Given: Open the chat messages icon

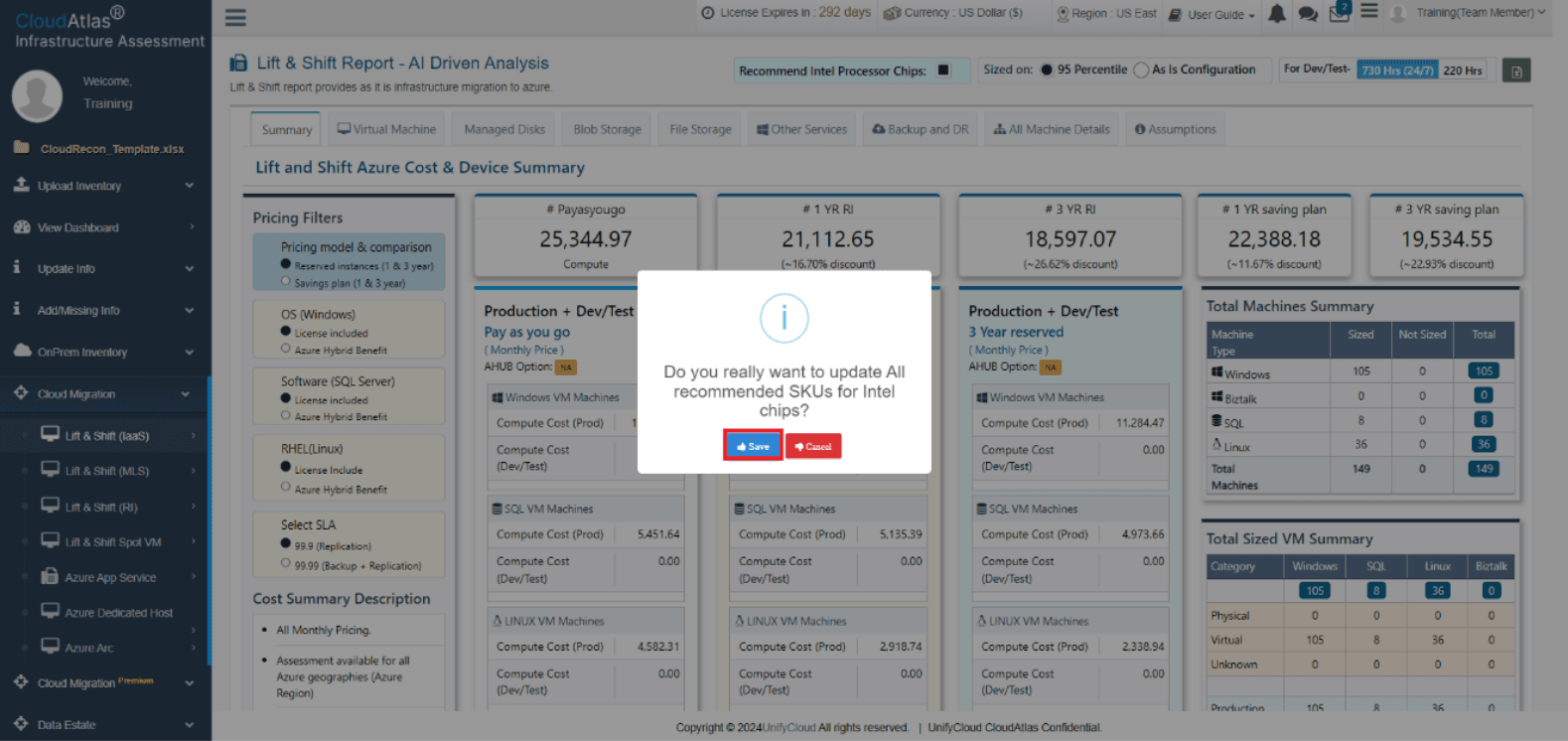Looking at the screenshot, I should (1308, 14).
